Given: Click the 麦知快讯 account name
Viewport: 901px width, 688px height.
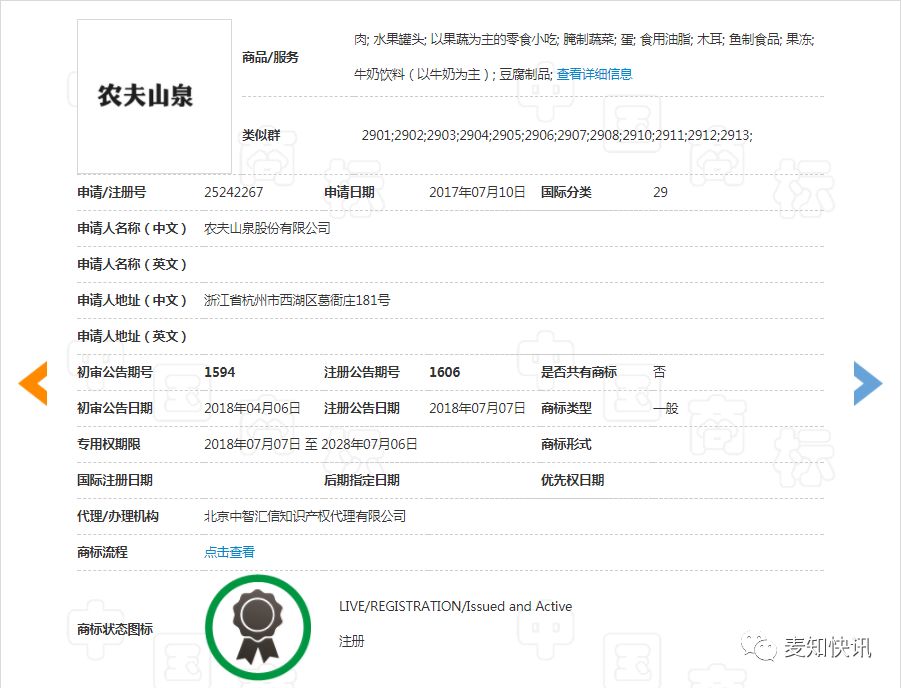Looking at the screenshot, I should [827, 648].
